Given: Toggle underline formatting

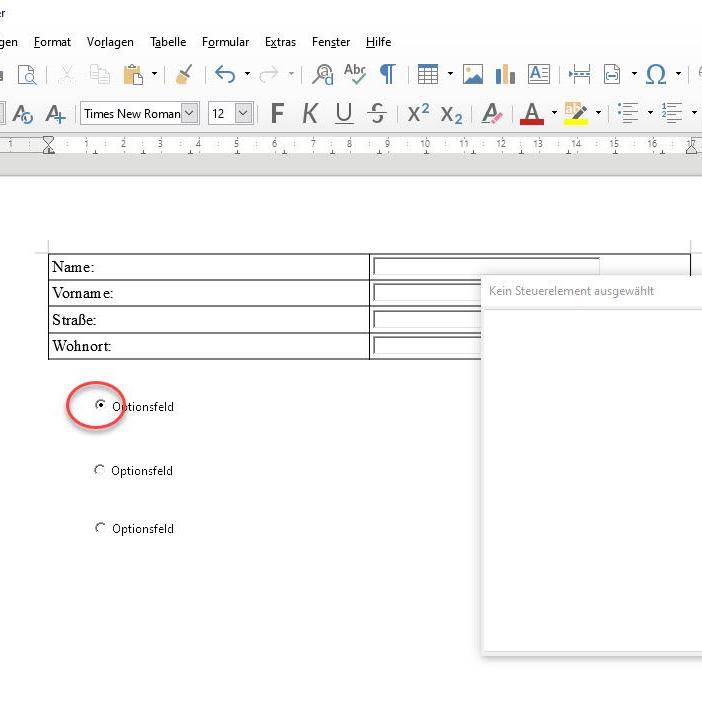Looking at the screenshot, I should click(344, 113).
